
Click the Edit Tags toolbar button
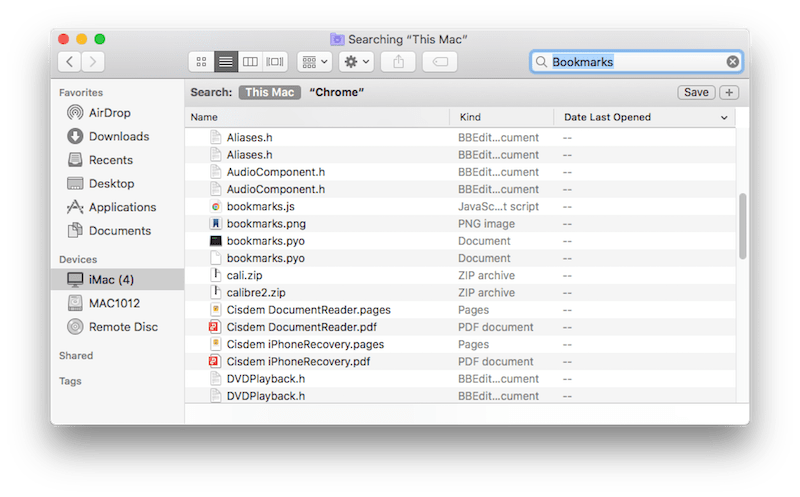440,62
